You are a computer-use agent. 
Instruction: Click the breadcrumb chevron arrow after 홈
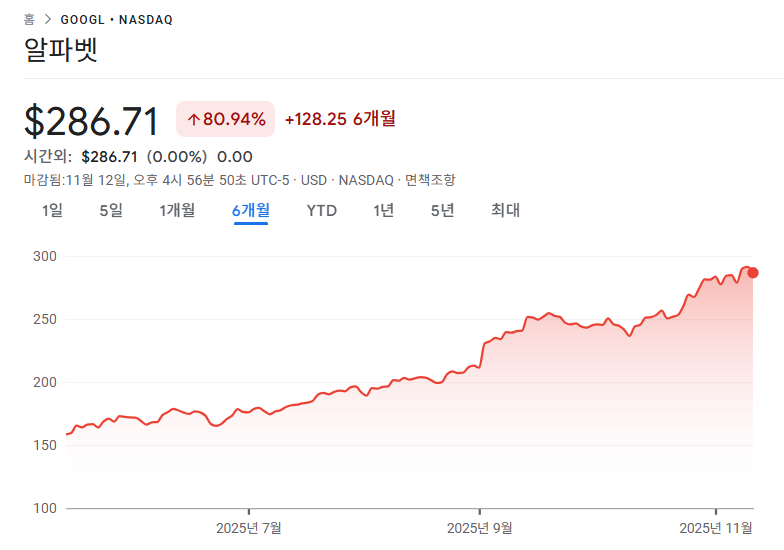(47, 20)
